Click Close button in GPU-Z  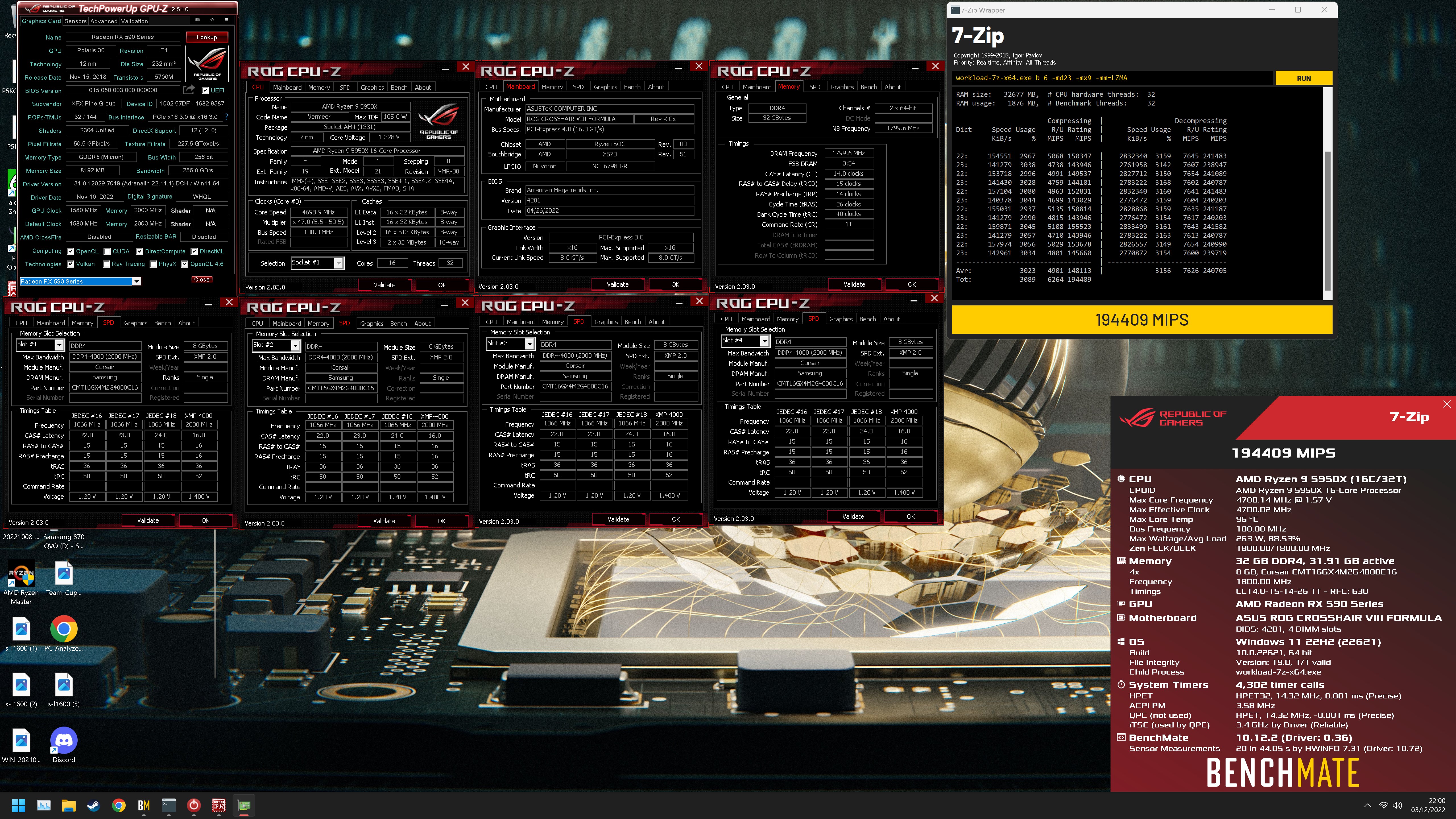point(202,280)
